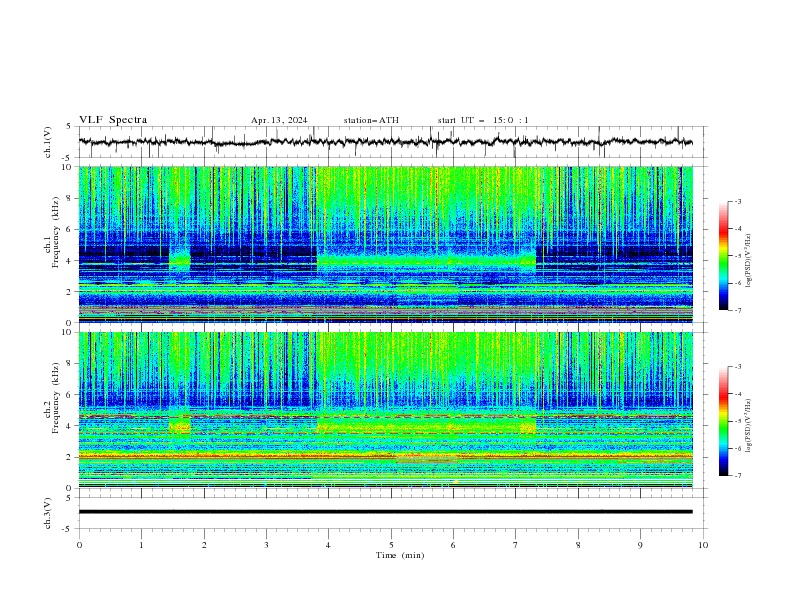
Task: Click tick label "8" on the Time axis
Action: pyautogui.click(x=578, y=545)
